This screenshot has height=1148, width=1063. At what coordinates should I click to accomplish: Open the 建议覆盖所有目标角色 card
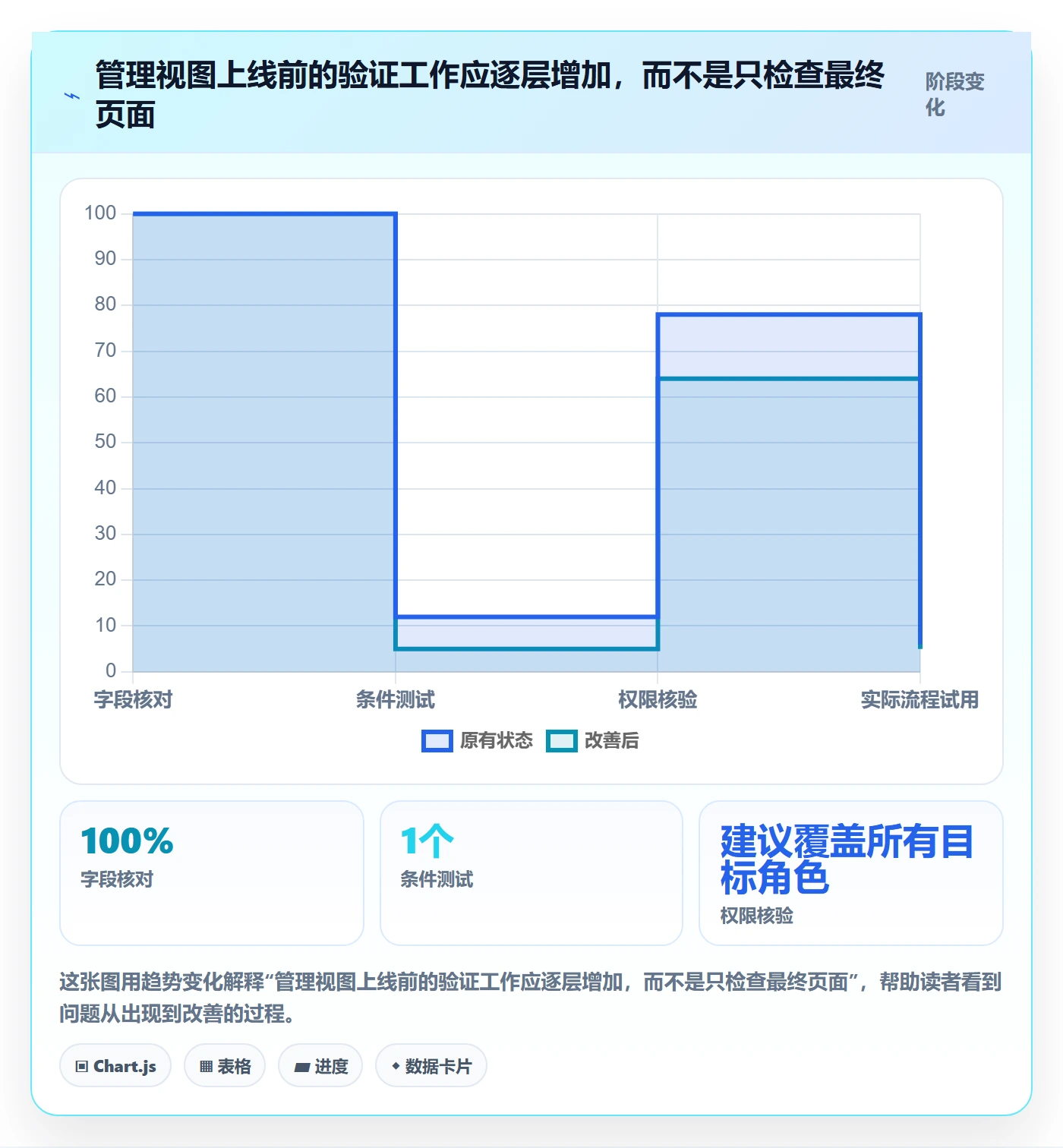pos(851,873)
